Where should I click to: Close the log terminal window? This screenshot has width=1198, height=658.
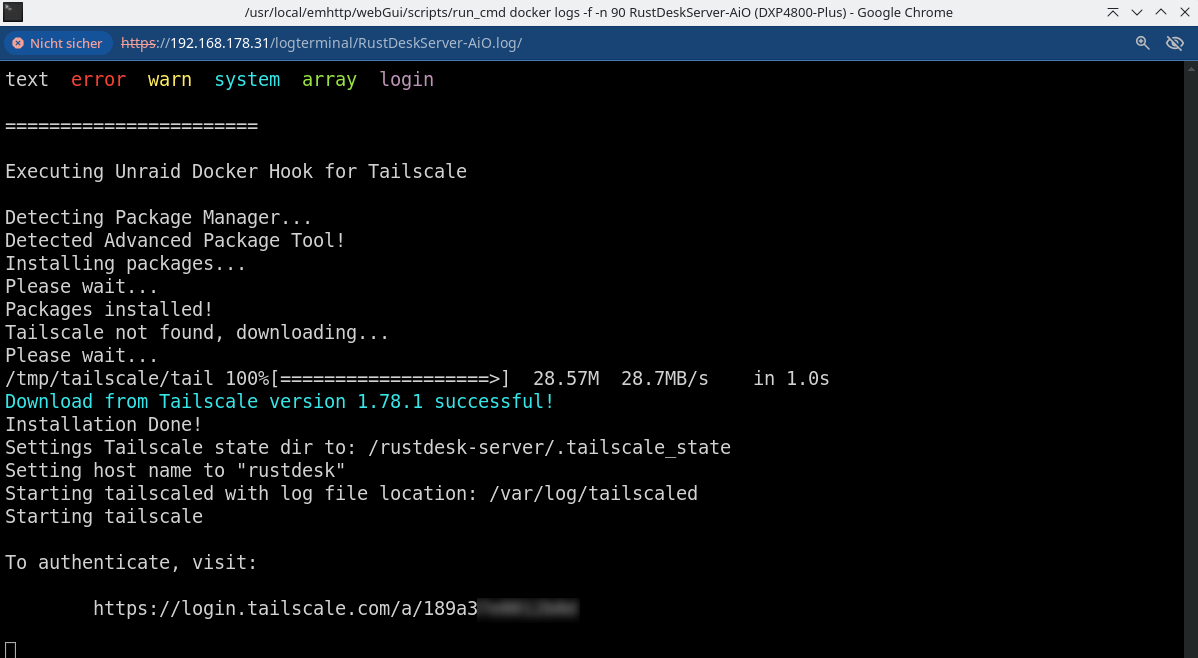coord(1185,12)
